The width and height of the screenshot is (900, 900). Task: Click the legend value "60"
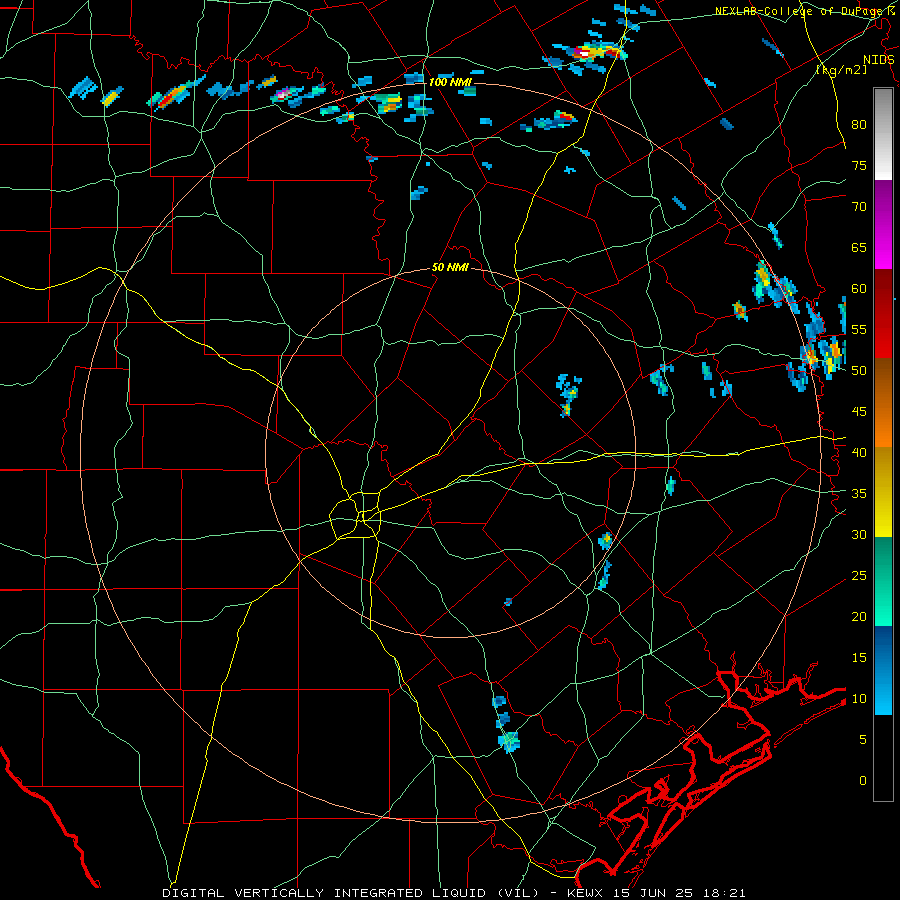pyautogui.click(x=859, y=289)
